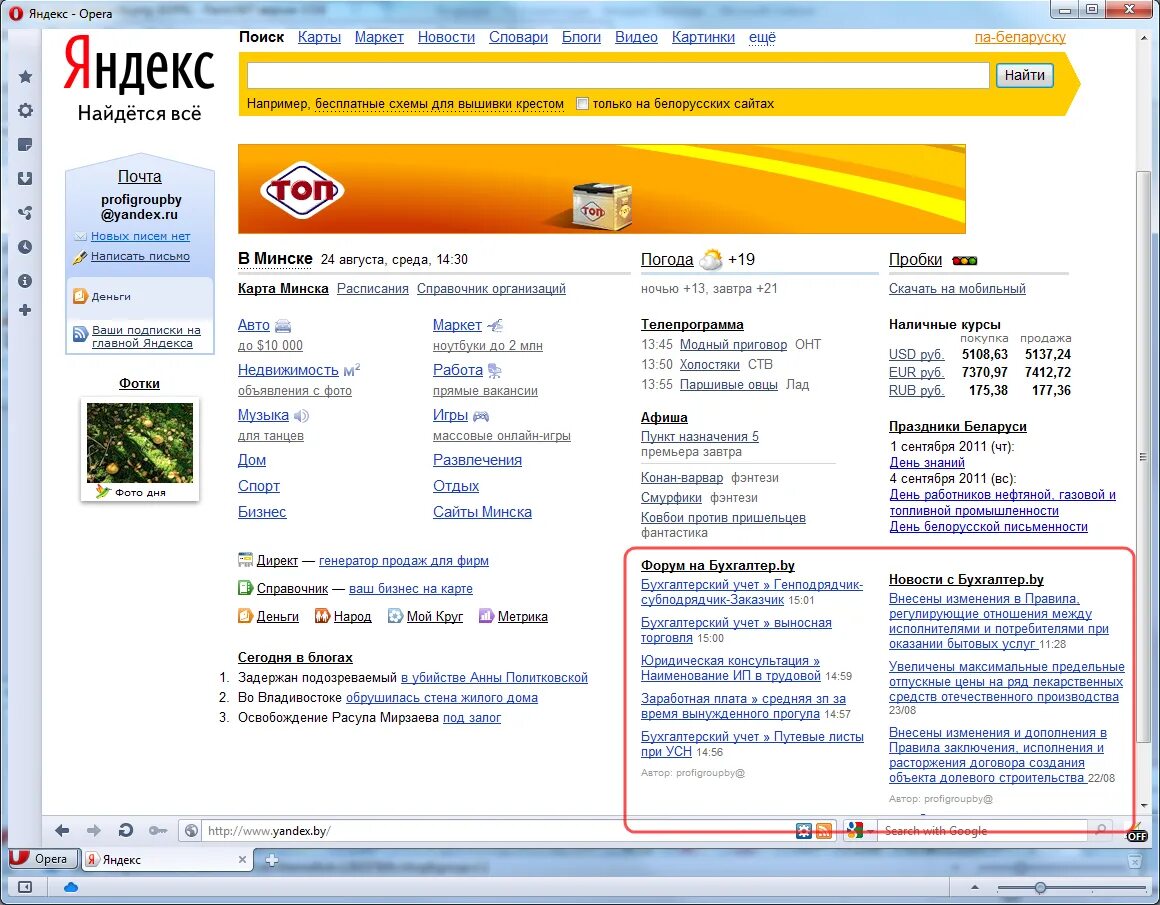This screenshot has width=1160, height=905.
Task: Open the Картинки service tab
Action: tap(703, 37)
